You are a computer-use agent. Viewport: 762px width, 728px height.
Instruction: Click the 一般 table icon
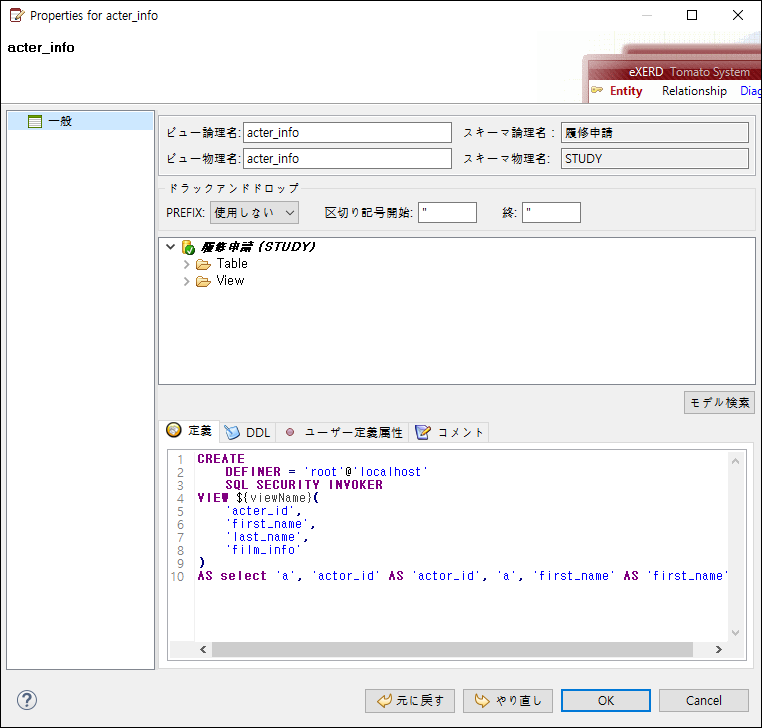(x=35, y=121)
